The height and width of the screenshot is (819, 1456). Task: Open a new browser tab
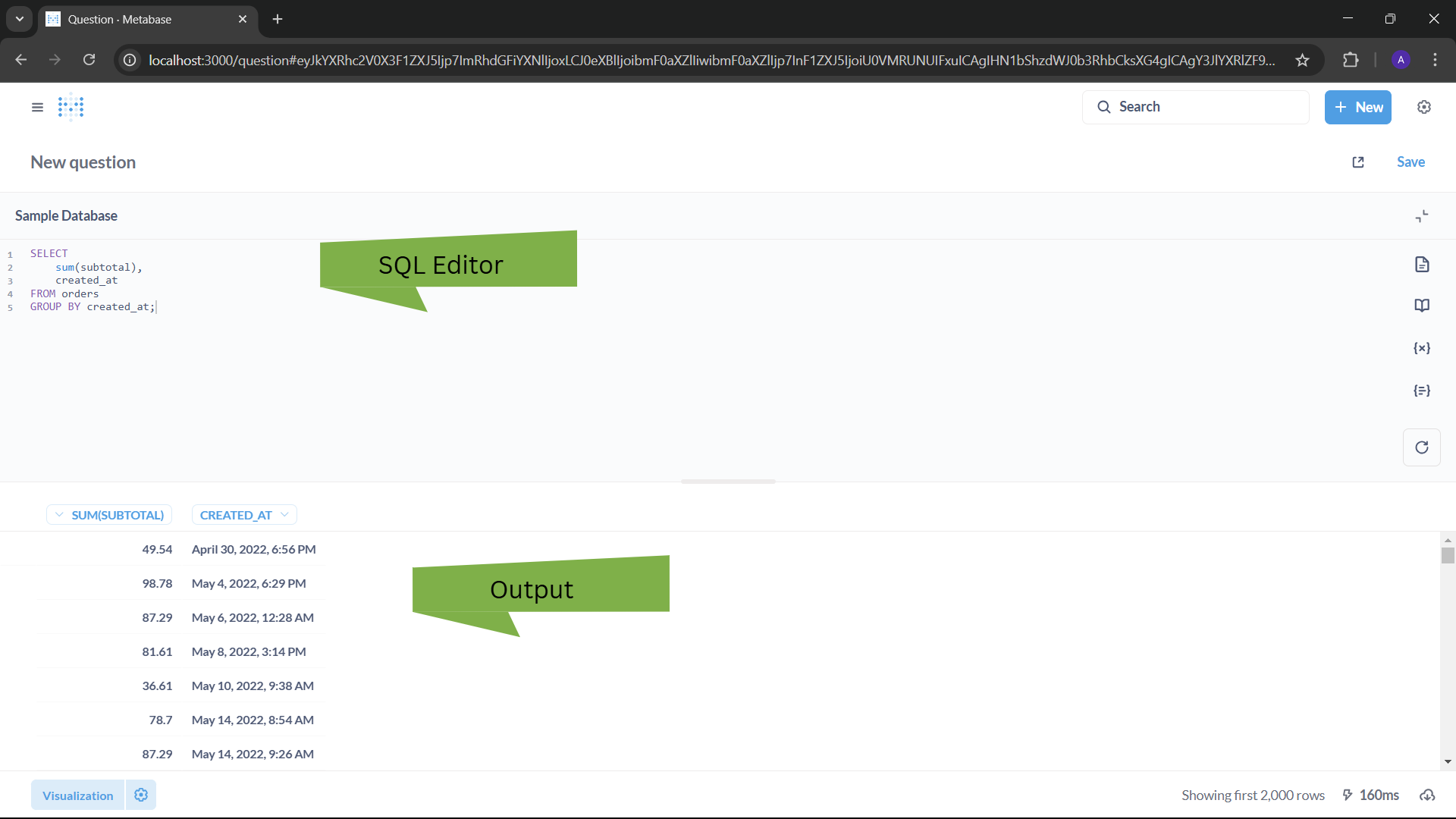(278, 19)
